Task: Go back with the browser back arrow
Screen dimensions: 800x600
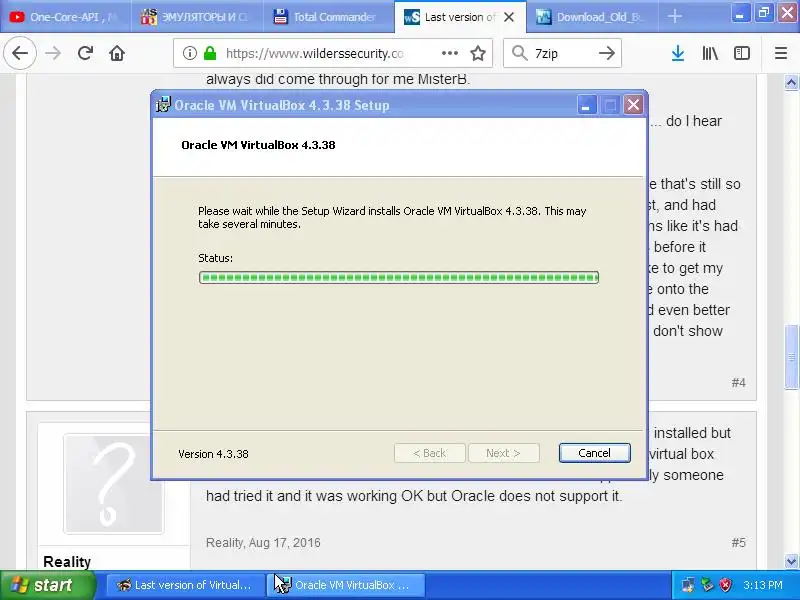Action: (x=20, y=53)
